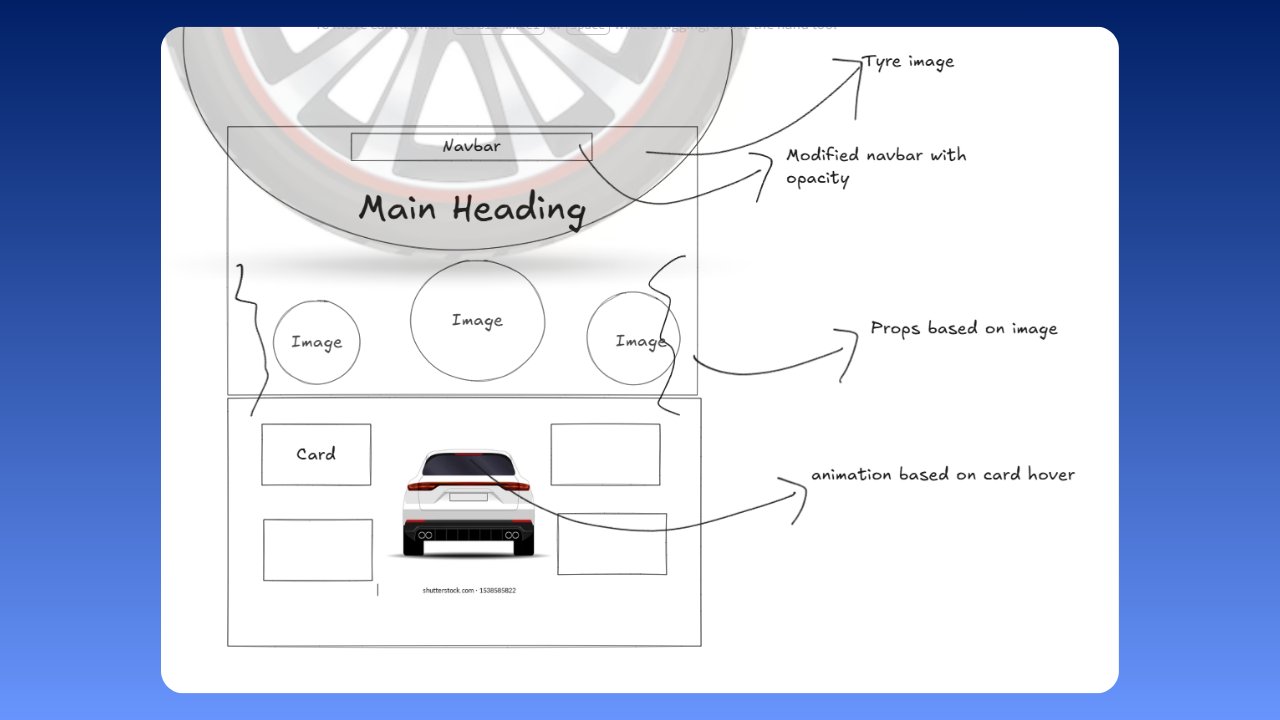
Task: Select the "Props based on image" note
Action: coord(963,329)
